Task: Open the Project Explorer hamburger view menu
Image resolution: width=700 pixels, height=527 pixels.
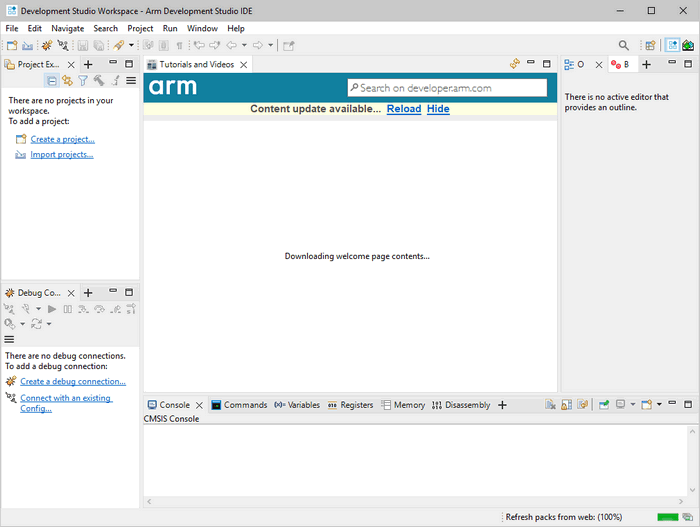Action: (x=131, y=81)
